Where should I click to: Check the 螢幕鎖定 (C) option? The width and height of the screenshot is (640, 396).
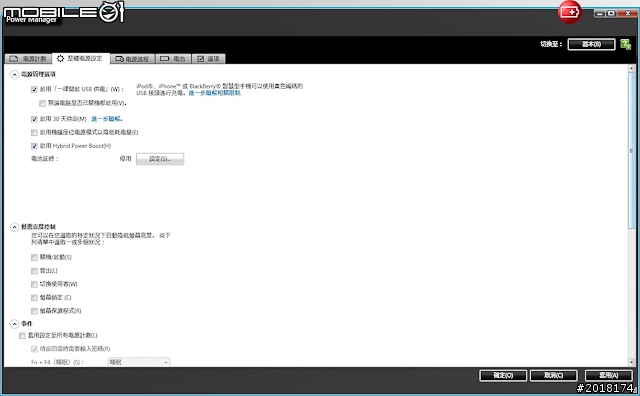click(x=34, y=298)
